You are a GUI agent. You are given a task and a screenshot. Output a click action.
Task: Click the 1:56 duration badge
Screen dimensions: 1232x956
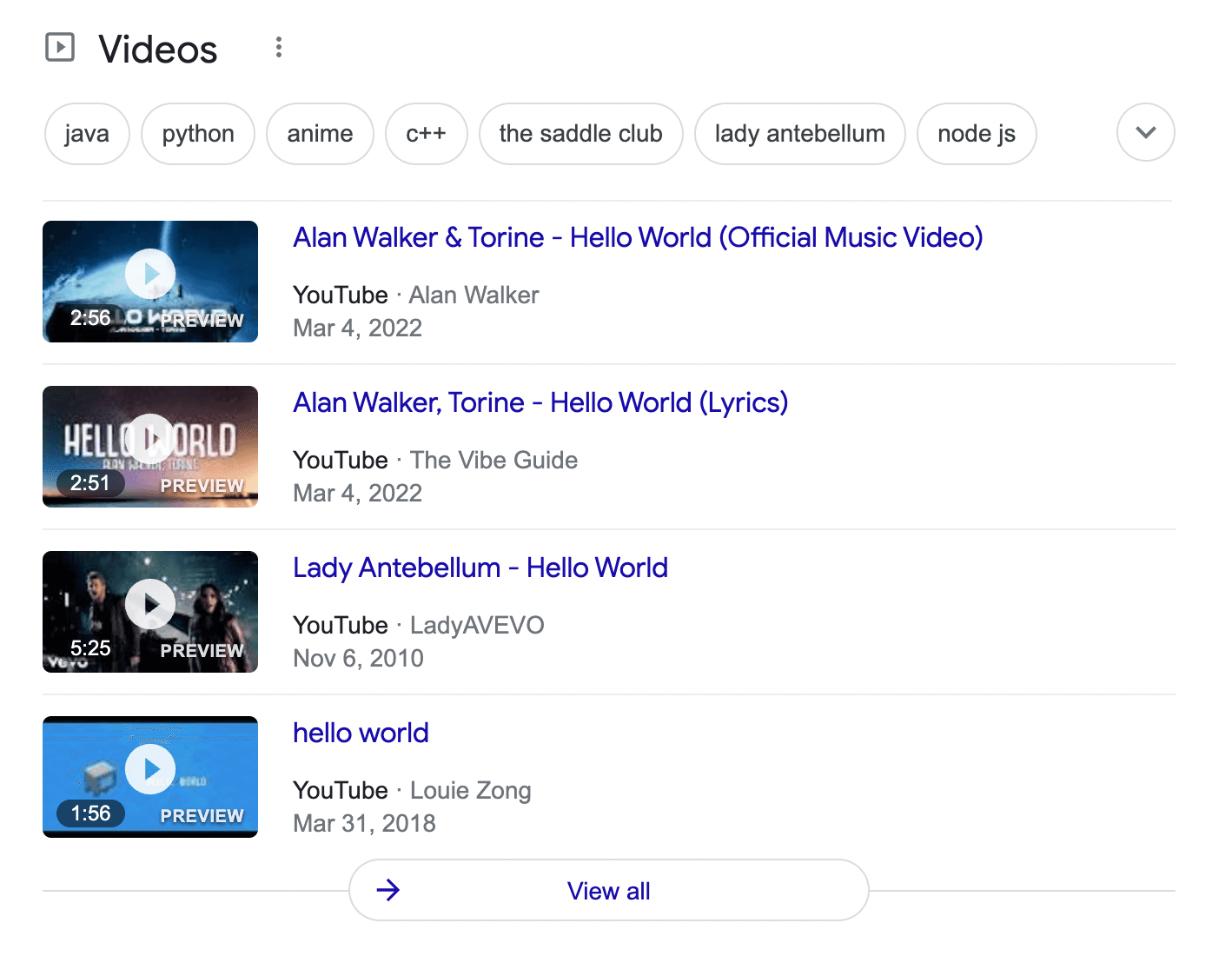pos(90,813)
